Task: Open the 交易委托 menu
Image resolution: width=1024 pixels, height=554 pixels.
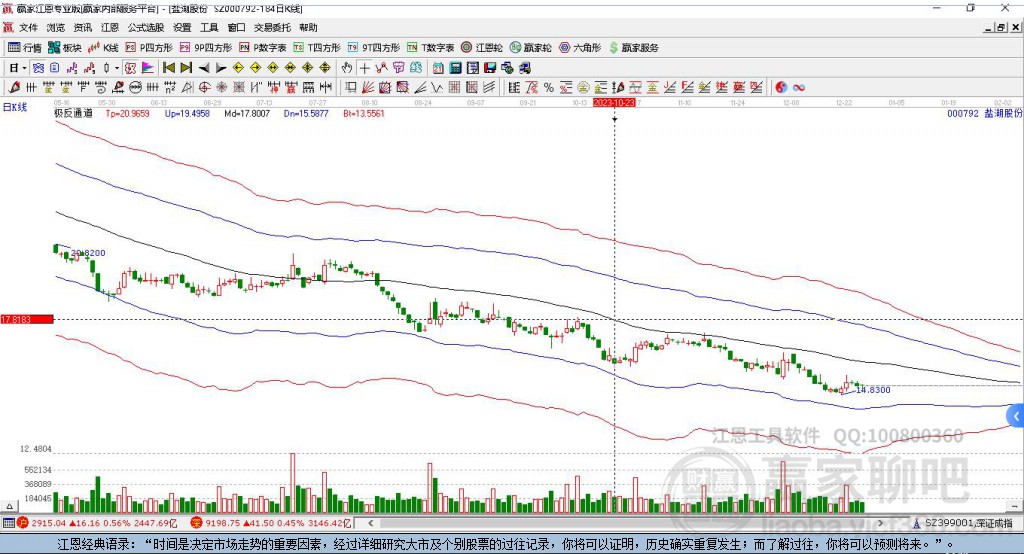Action: click(272, 27)
